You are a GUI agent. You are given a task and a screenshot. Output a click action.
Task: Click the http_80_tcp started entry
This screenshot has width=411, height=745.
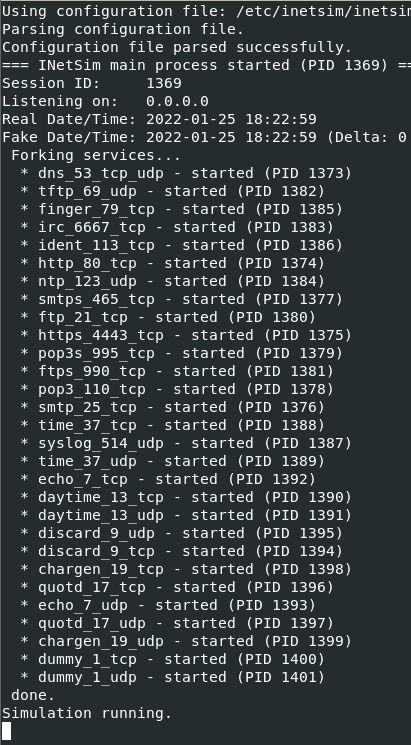172,263
